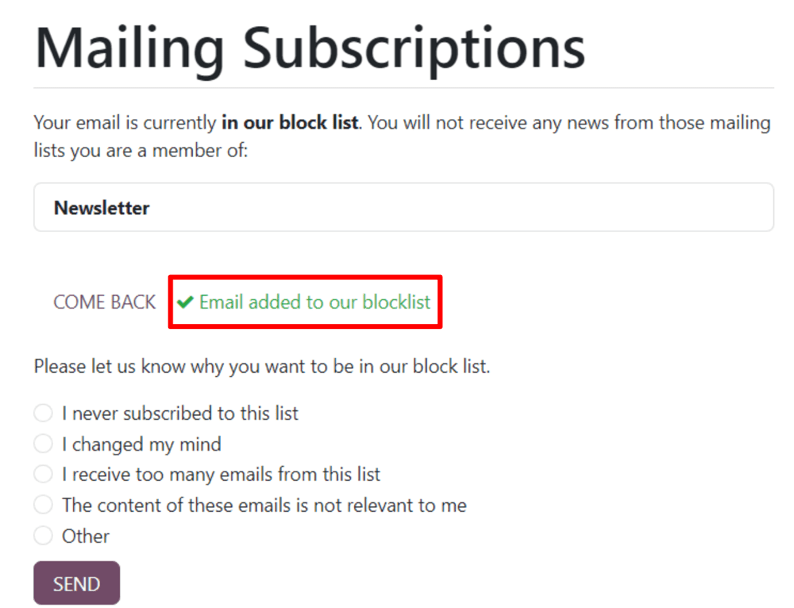Select the 'I never subscribed to this list' radio button

pos(43,413)
